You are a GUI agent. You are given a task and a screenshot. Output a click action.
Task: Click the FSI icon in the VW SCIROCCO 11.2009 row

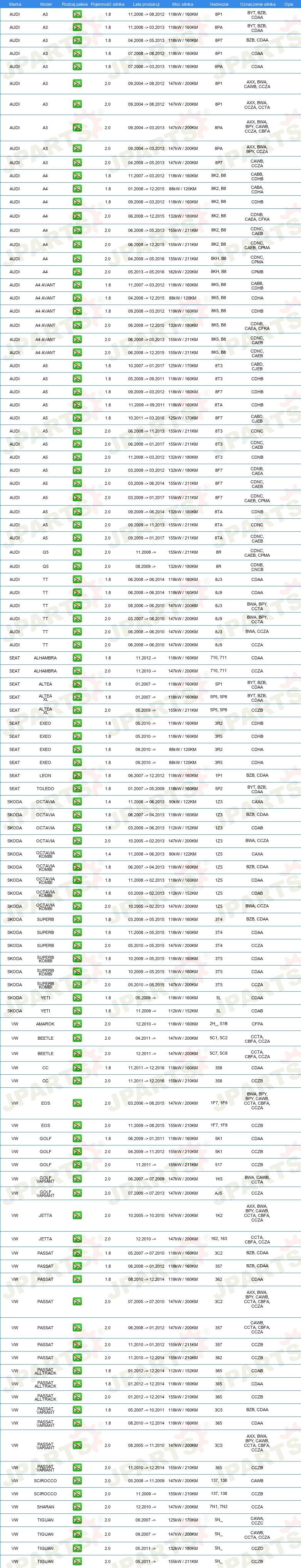[x=77, y=1494]
